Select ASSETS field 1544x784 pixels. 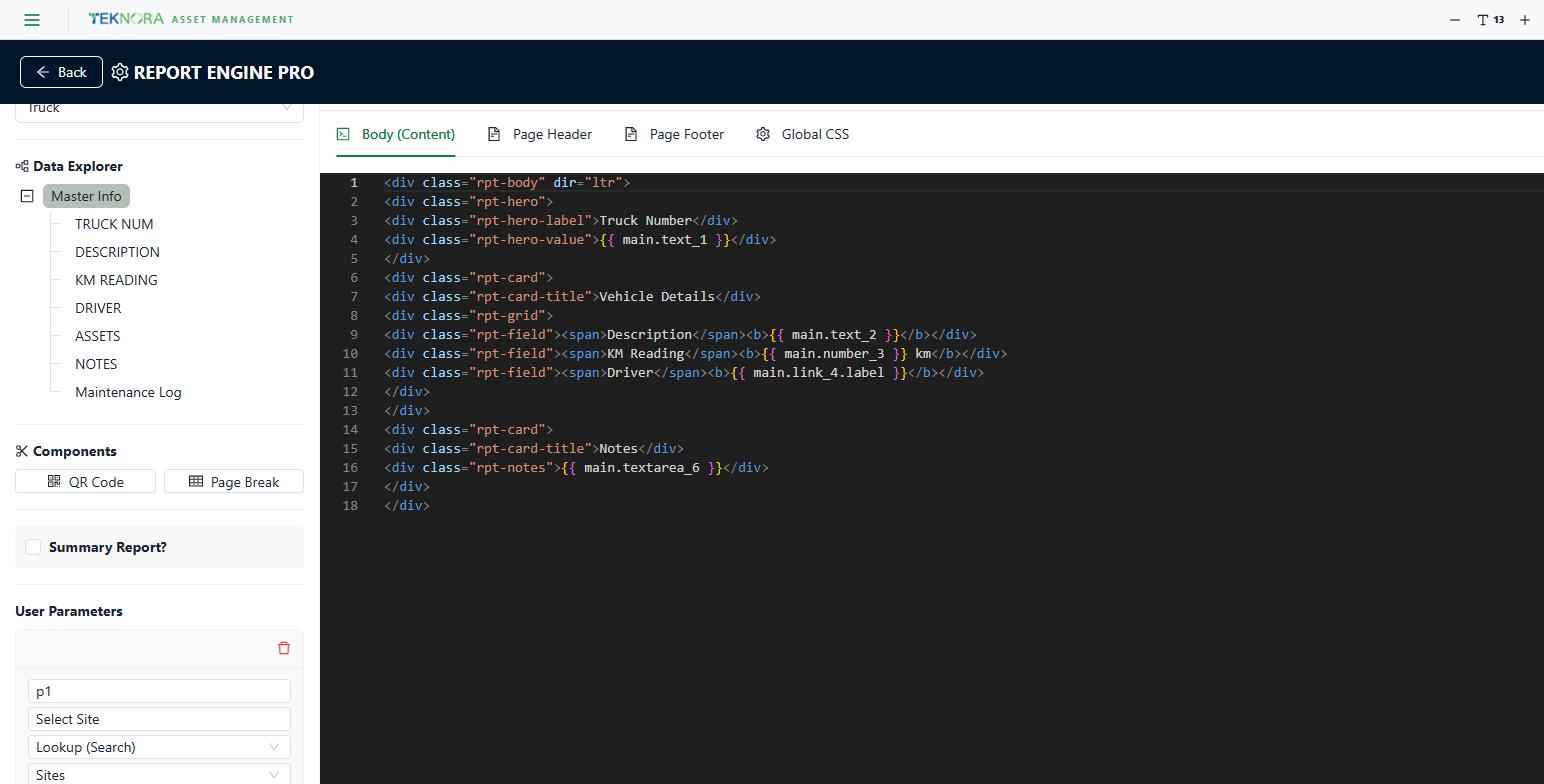(x=97, y=336)
